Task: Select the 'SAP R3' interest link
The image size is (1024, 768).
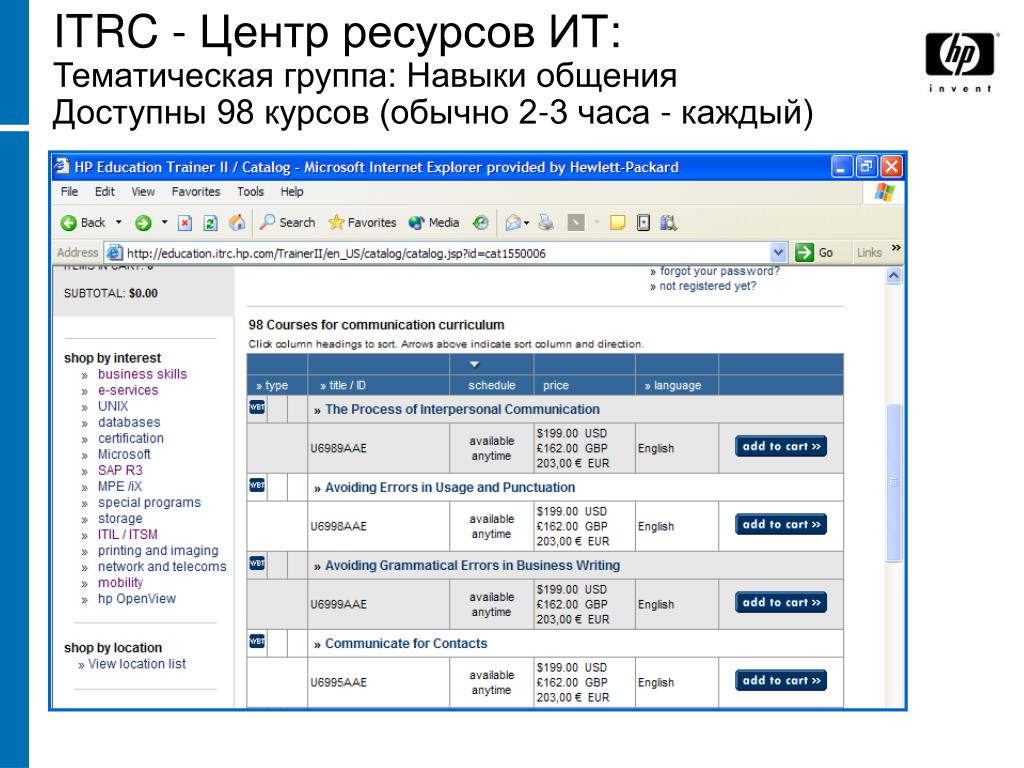Action: pos(120,470)
